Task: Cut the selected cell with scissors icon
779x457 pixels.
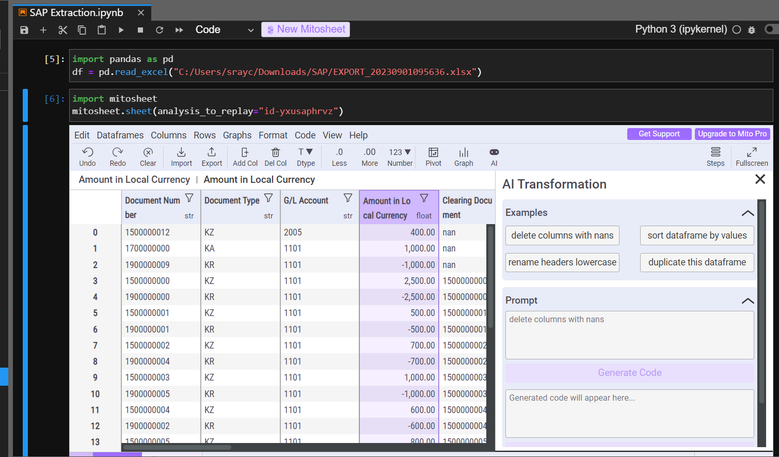Action: pyautogui.click(x=63, y=30)
